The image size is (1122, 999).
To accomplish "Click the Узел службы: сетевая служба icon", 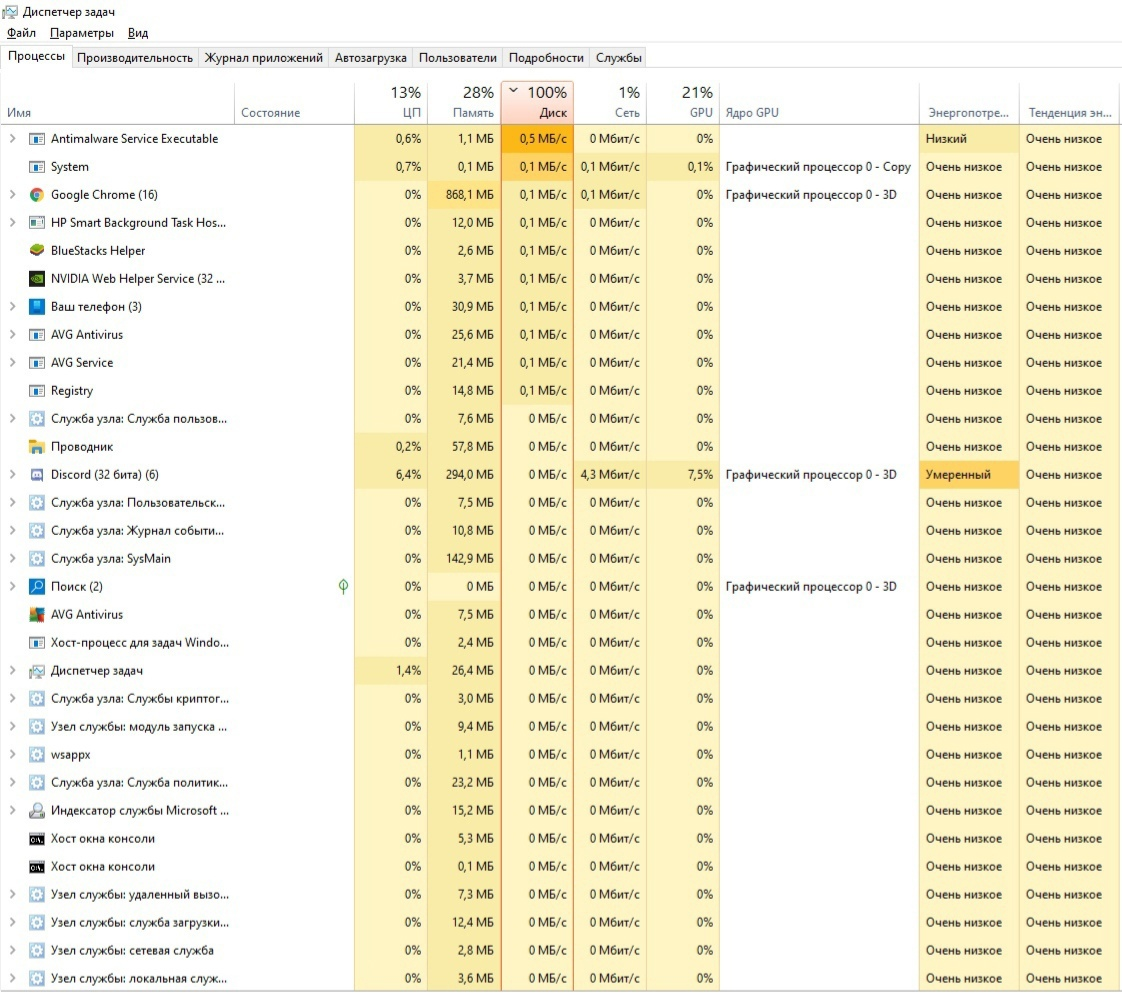I will (36, 950).
